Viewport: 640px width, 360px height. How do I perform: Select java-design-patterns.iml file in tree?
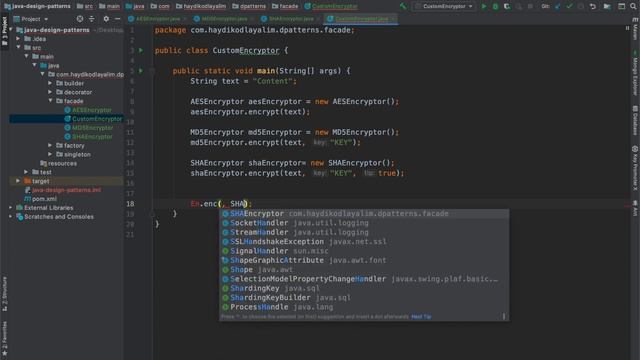tap(62, 190)
